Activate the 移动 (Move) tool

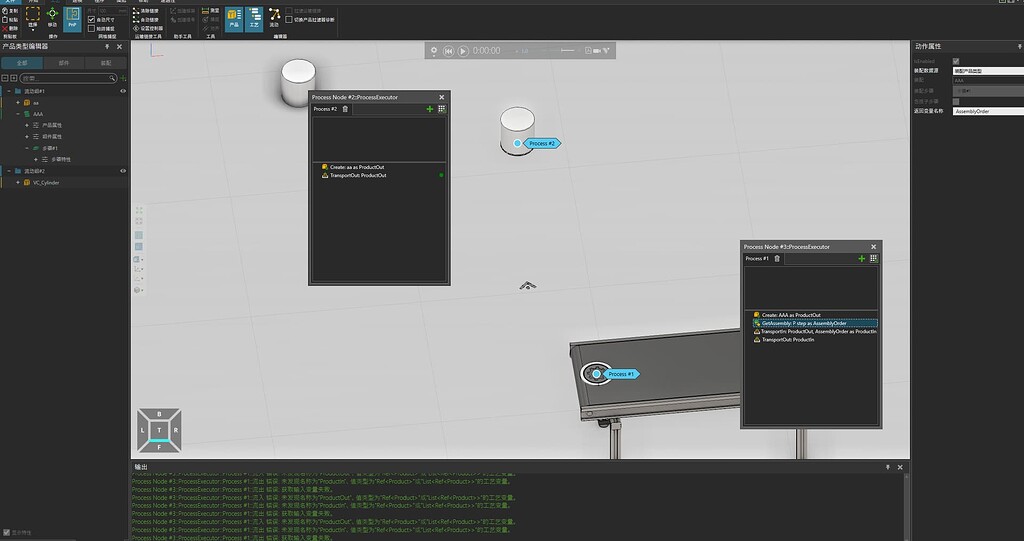click(52, 17)
